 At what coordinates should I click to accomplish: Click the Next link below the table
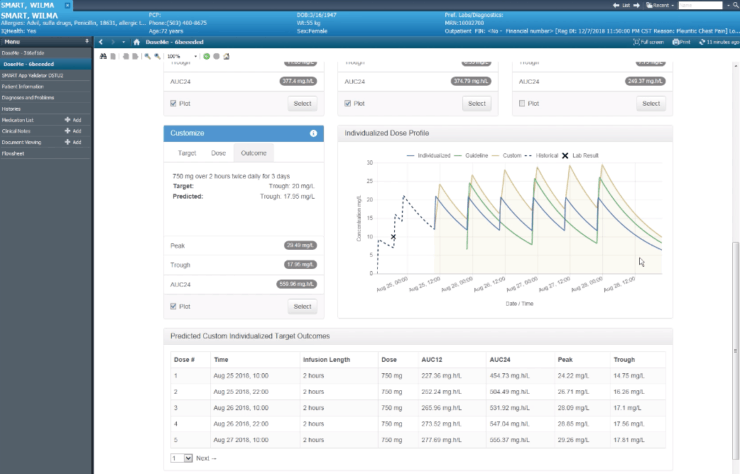coord(206,458)
